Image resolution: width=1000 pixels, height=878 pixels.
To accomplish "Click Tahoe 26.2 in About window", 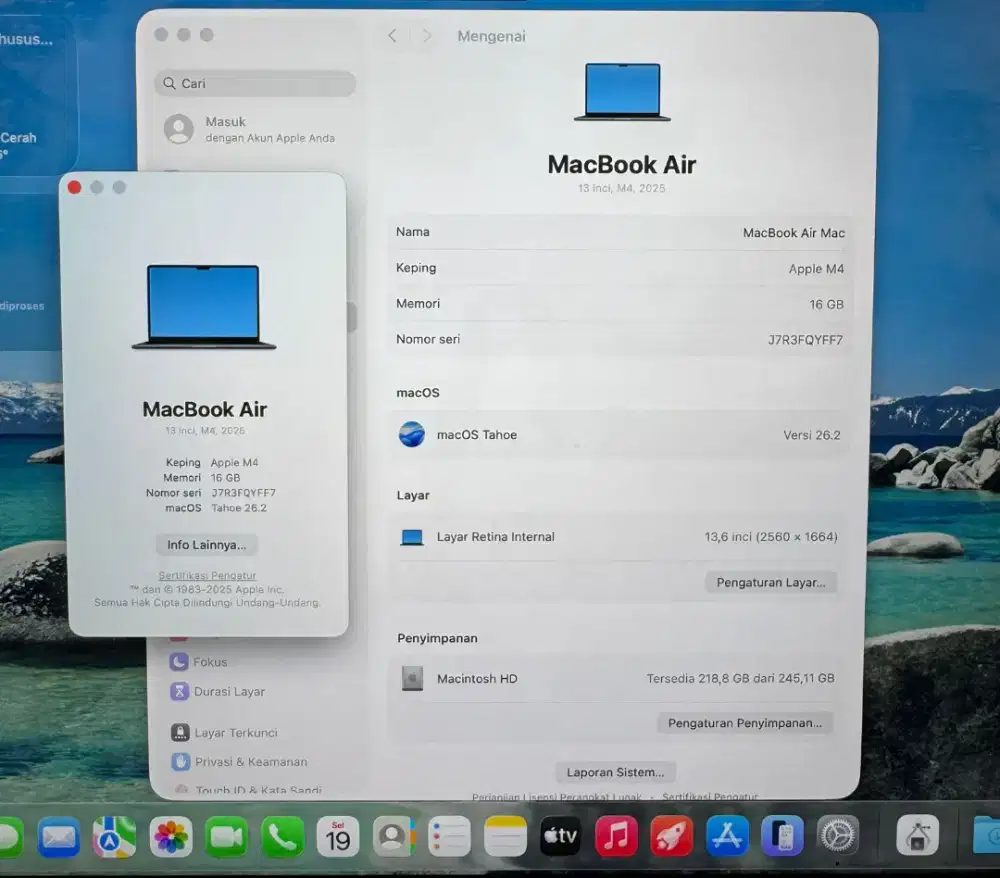I will [x=239, y=508].
